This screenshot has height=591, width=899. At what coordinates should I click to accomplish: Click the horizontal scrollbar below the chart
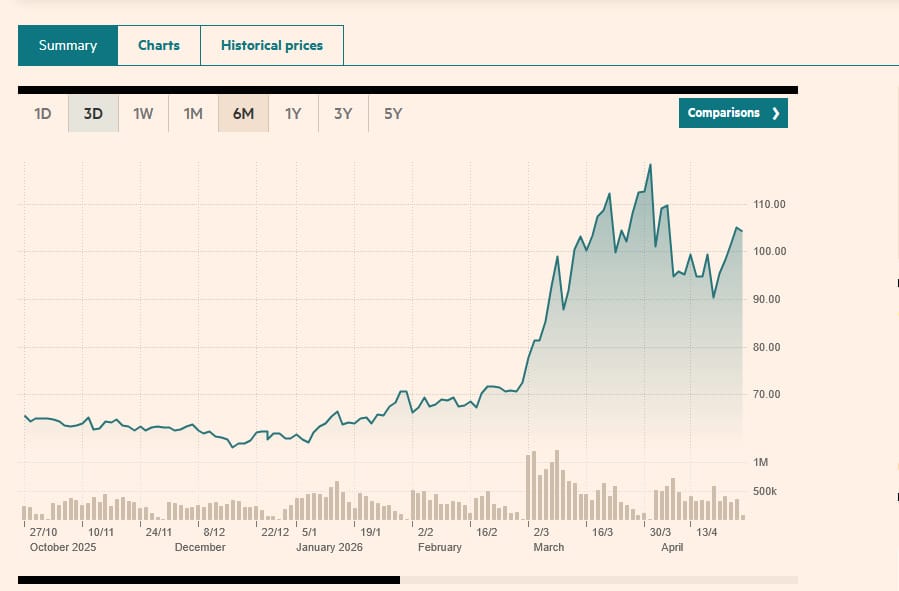208,579
